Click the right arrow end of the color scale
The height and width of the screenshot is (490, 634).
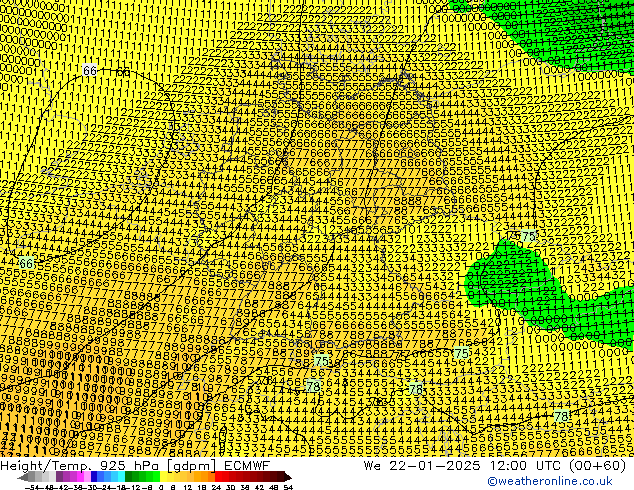[288, 477]
